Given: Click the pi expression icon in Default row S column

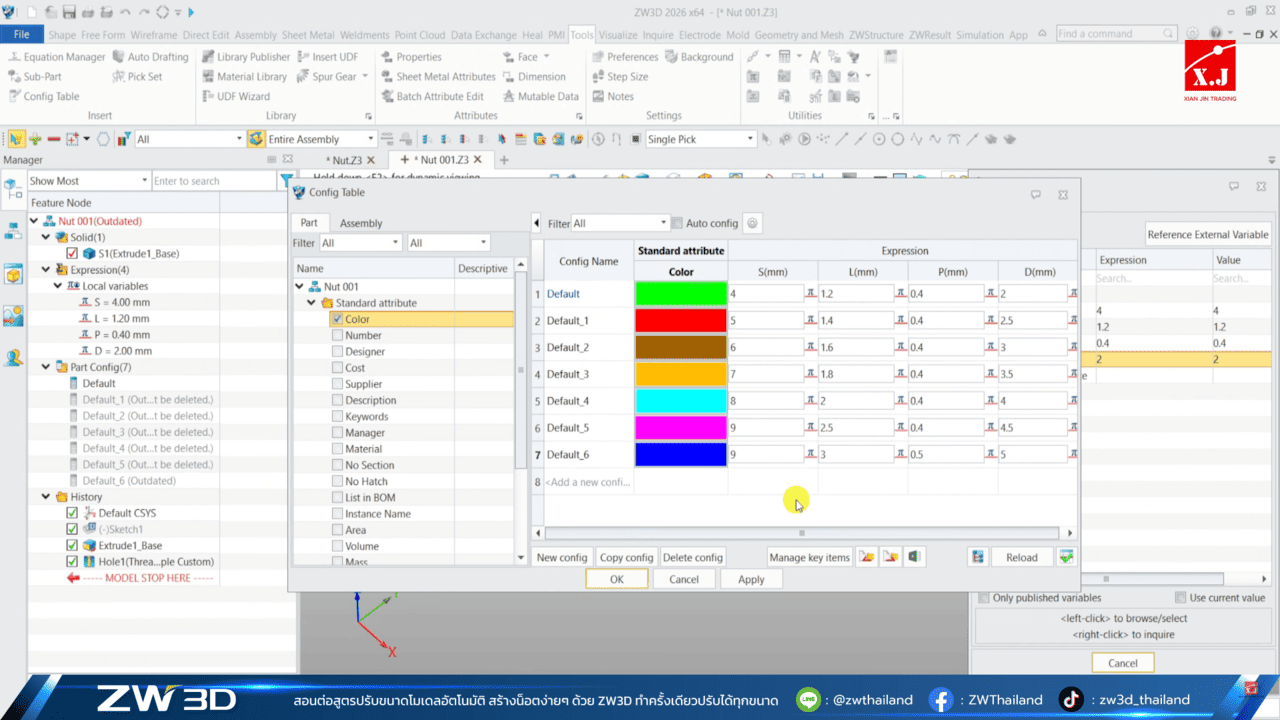Looking at the screenshot, I should 811,294.
